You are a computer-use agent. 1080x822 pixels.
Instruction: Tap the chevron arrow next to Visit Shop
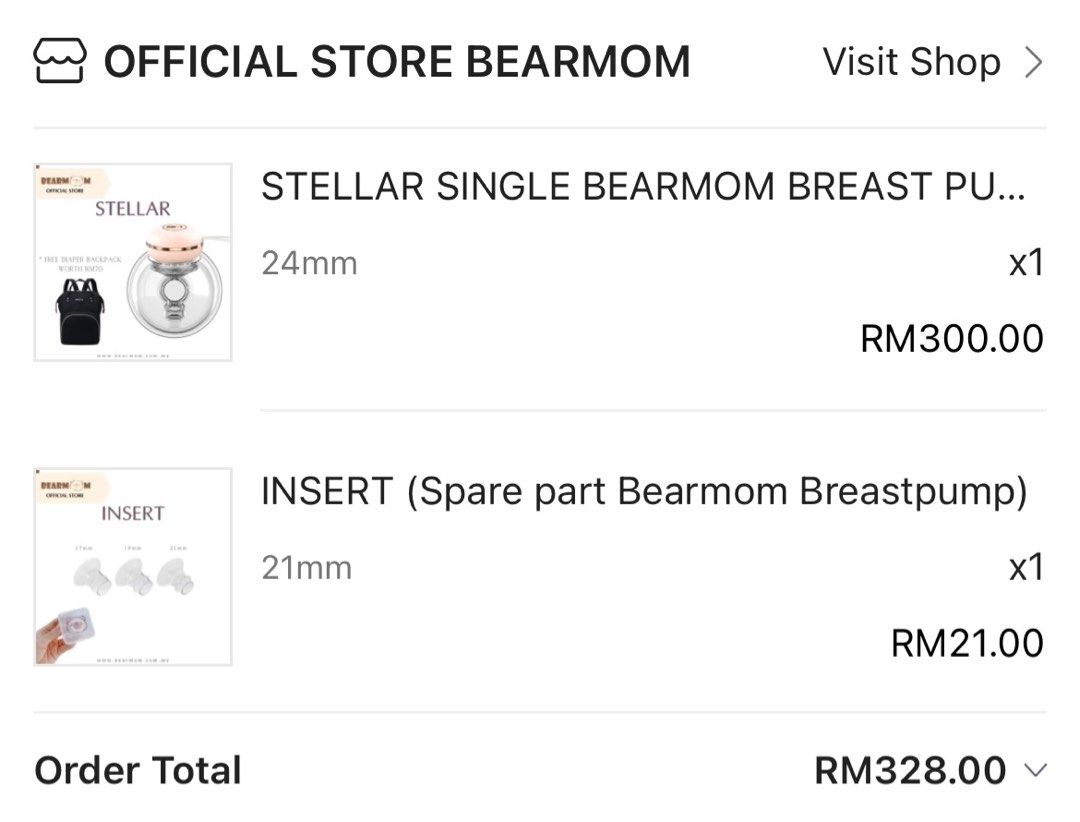point(1035,61)
